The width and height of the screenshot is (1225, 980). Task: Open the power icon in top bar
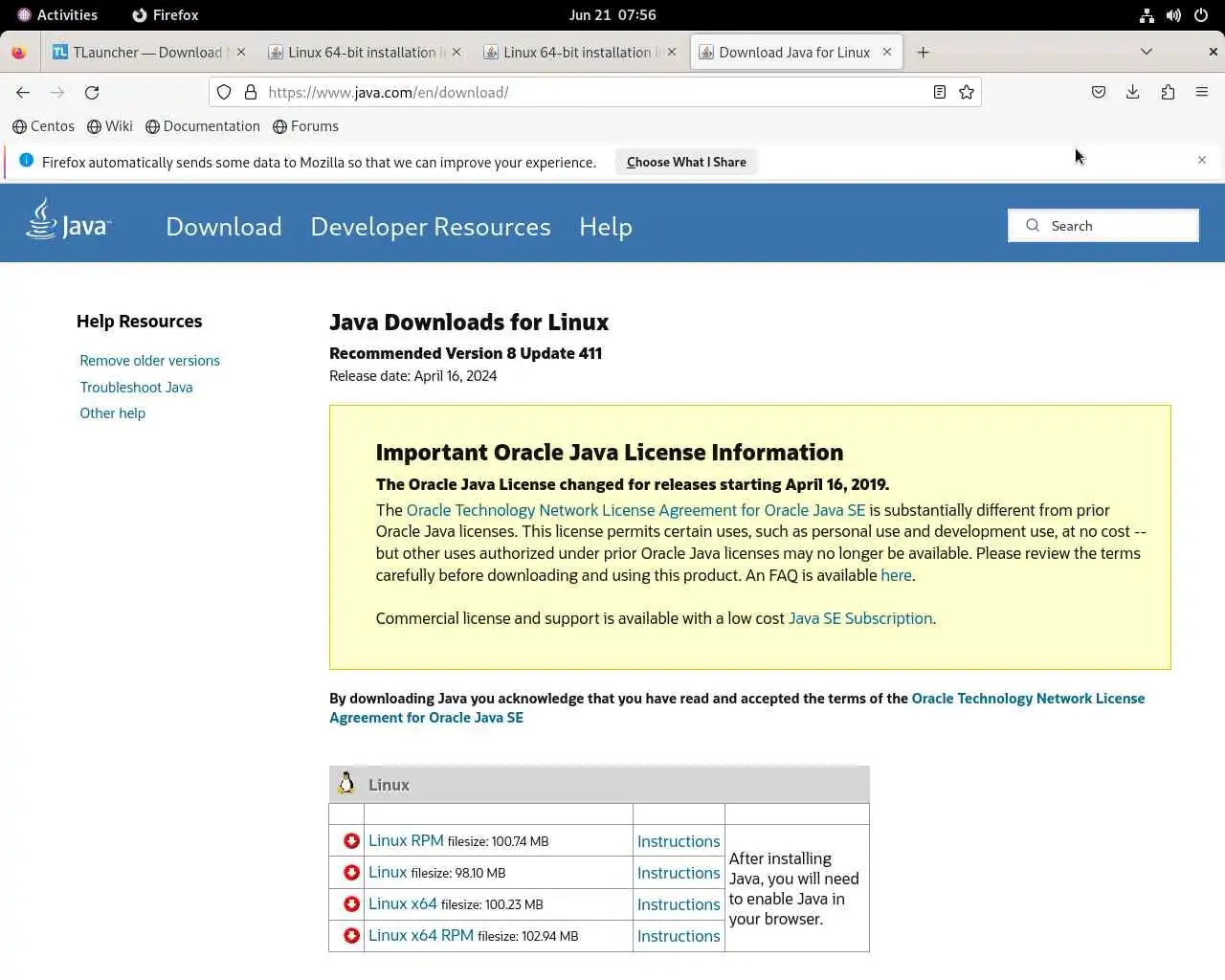[1201, 15]
